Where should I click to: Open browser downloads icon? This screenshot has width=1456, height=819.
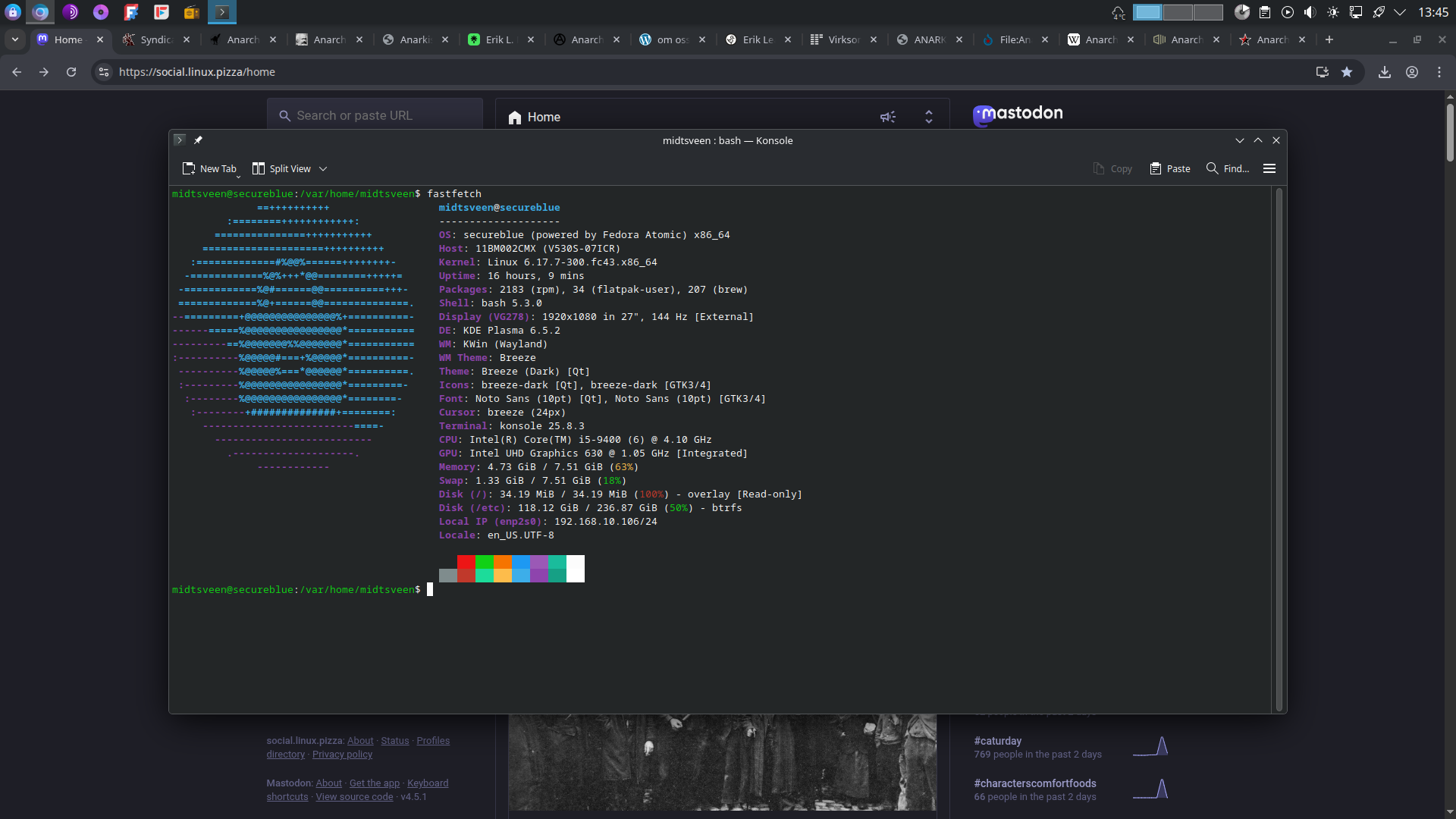click(1385, 72)
